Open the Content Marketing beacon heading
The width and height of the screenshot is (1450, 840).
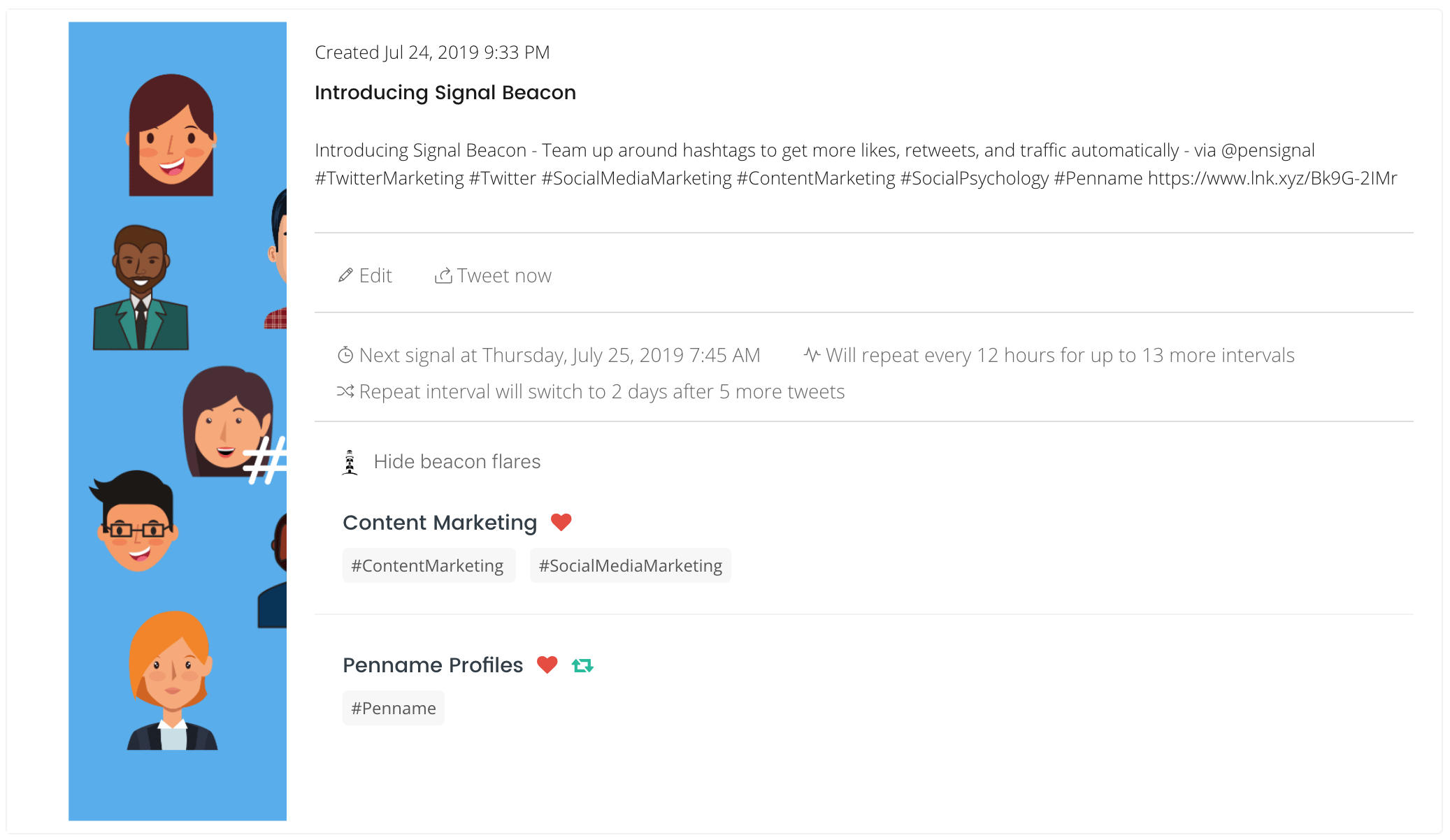pyautogui.click(x=440, y=522)
